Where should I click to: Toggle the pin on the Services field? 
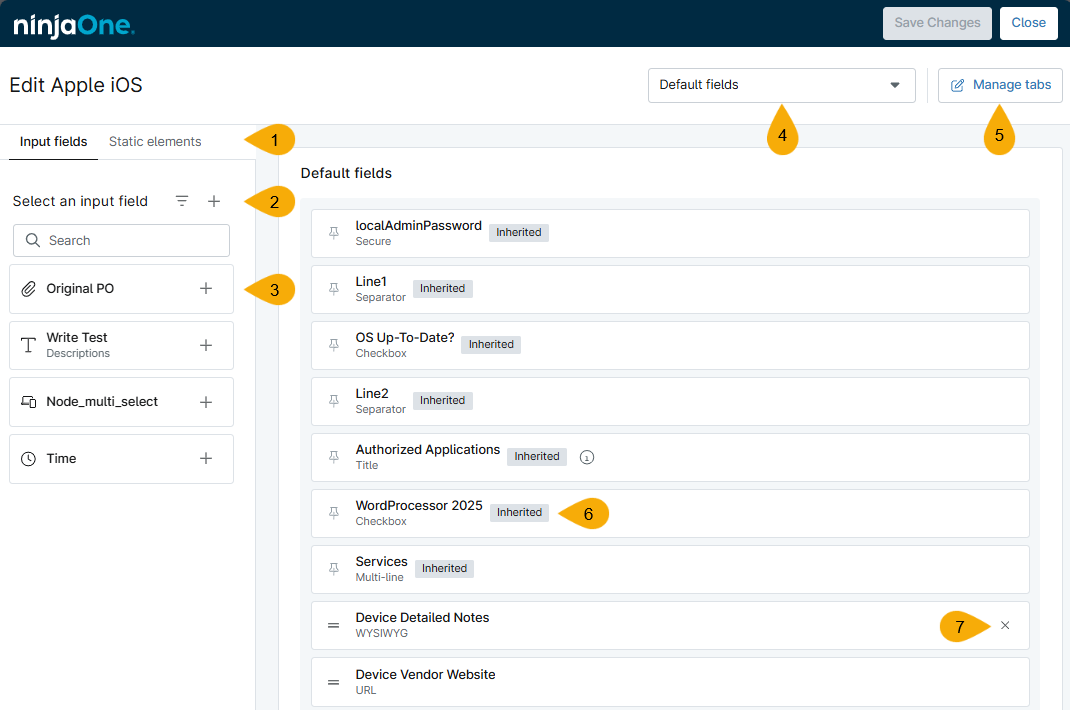point(333,568)
